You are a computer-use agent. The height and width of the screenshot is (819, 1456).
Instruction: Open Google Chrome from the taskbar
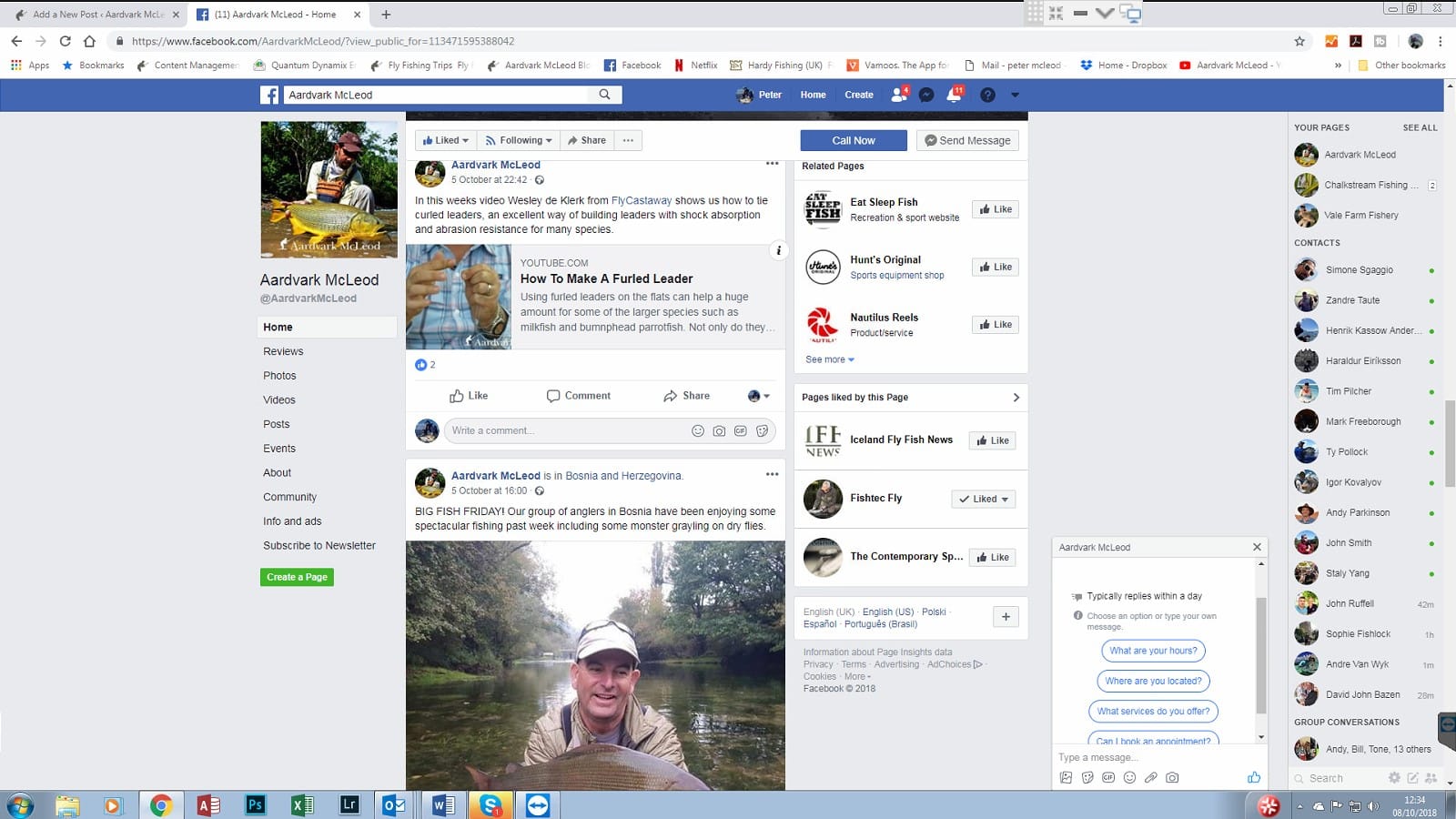coord(161,804)
